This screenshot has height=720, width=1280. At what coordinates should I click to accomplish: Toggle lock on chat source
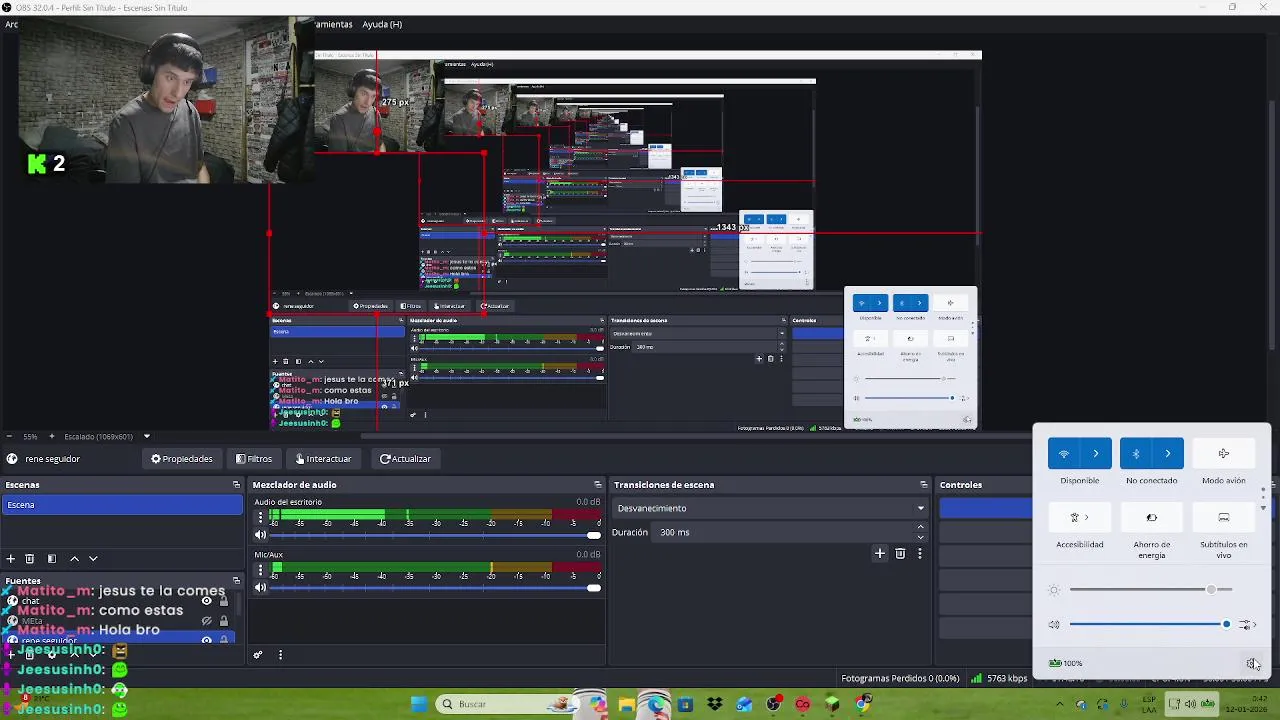click(224, 601)
